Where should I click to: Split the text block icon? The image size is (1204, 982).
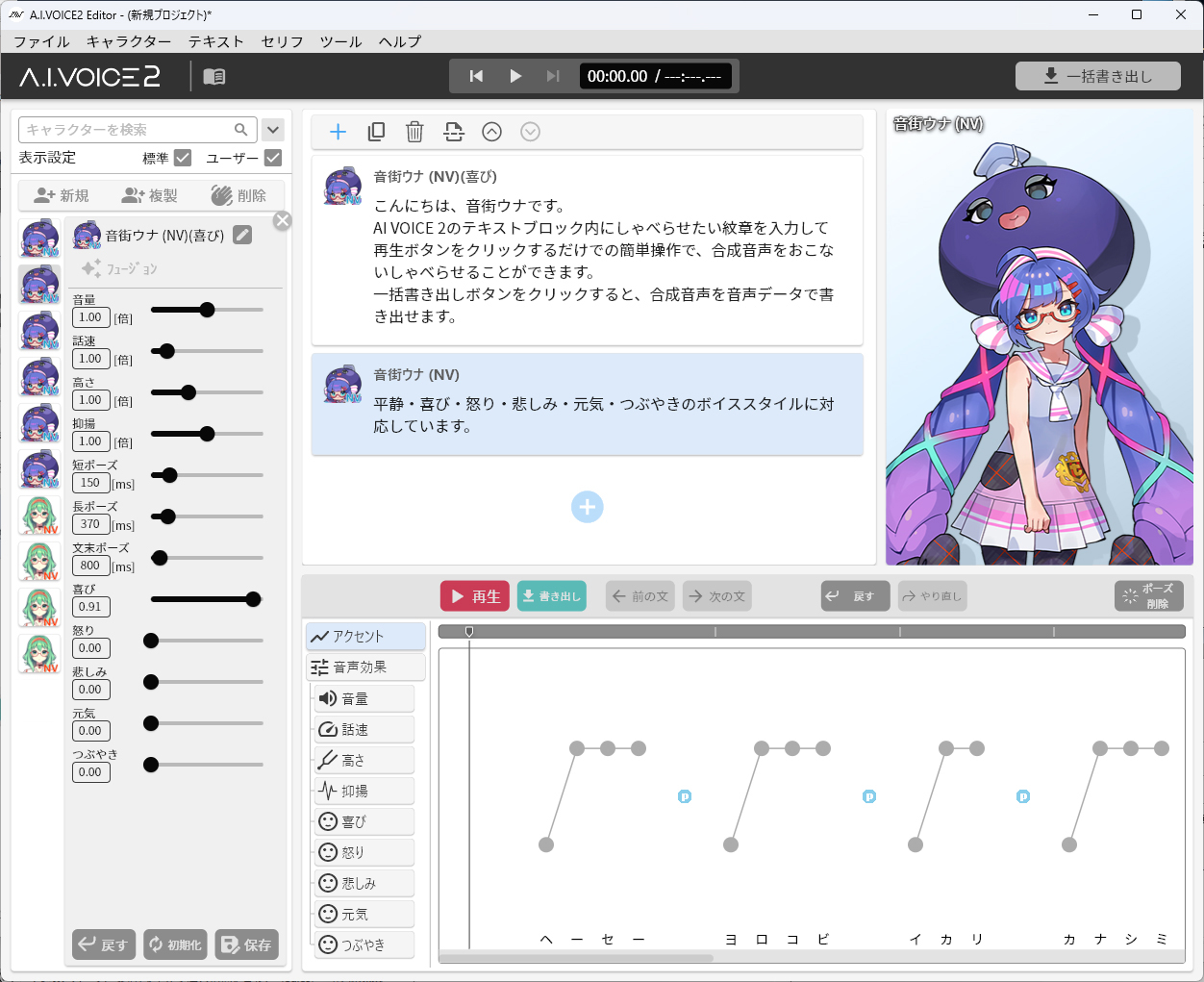coord(453,132)
